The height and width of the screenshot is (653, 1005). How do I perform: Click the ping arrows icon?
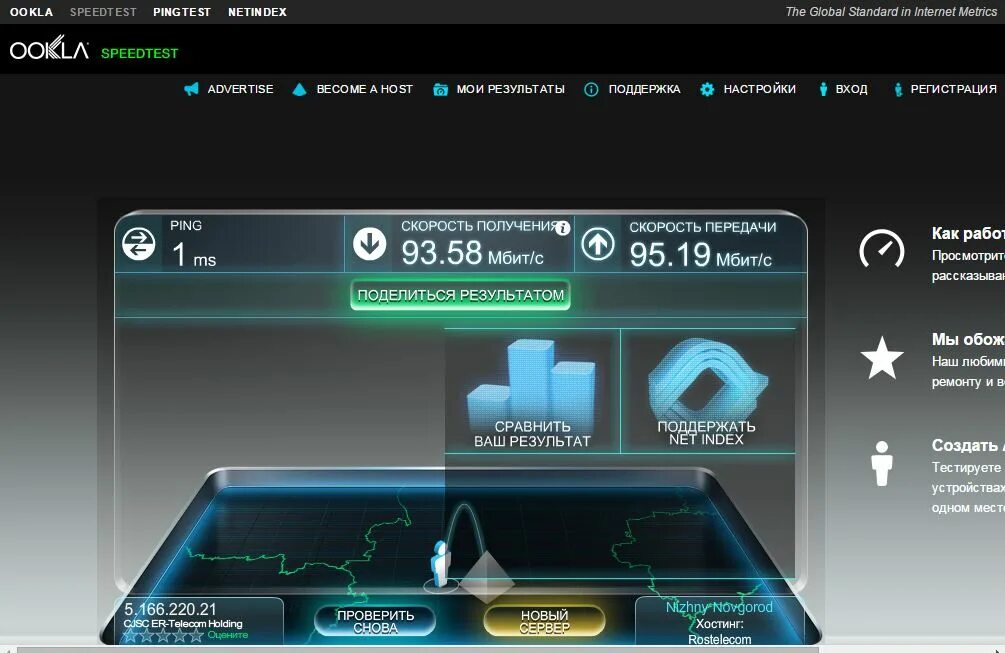(138, 244)
